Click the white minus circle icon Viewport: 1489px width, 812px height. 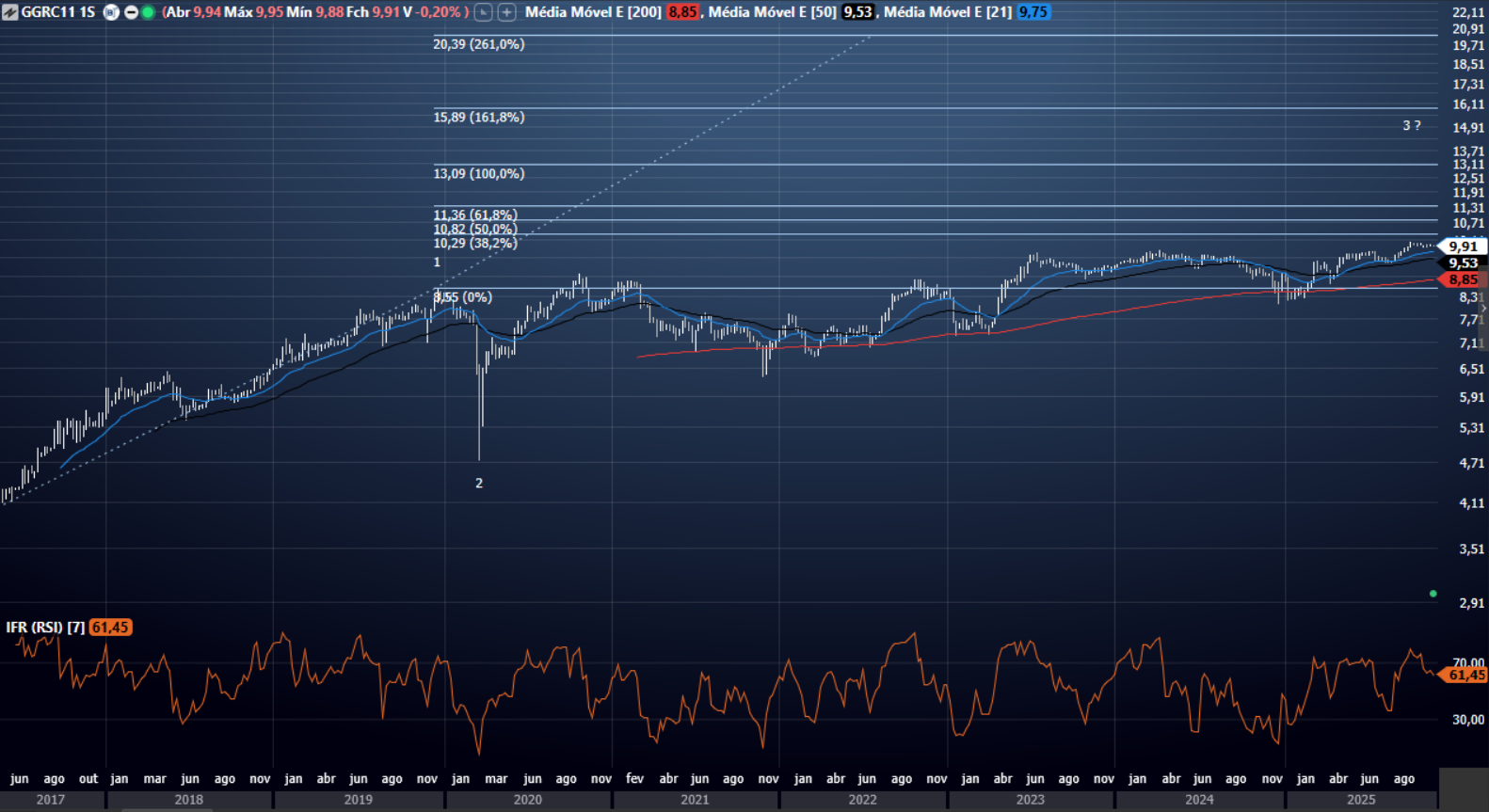click(131, 12)
